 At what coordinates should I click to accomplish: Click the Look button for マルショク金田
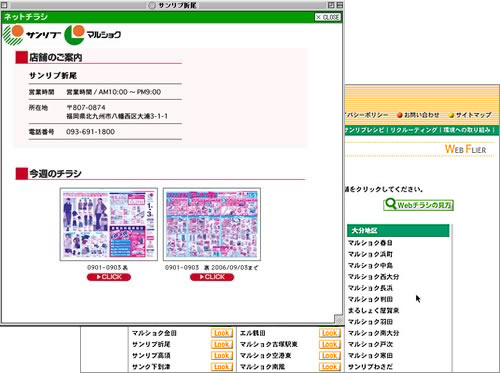(x=222, y=333)
